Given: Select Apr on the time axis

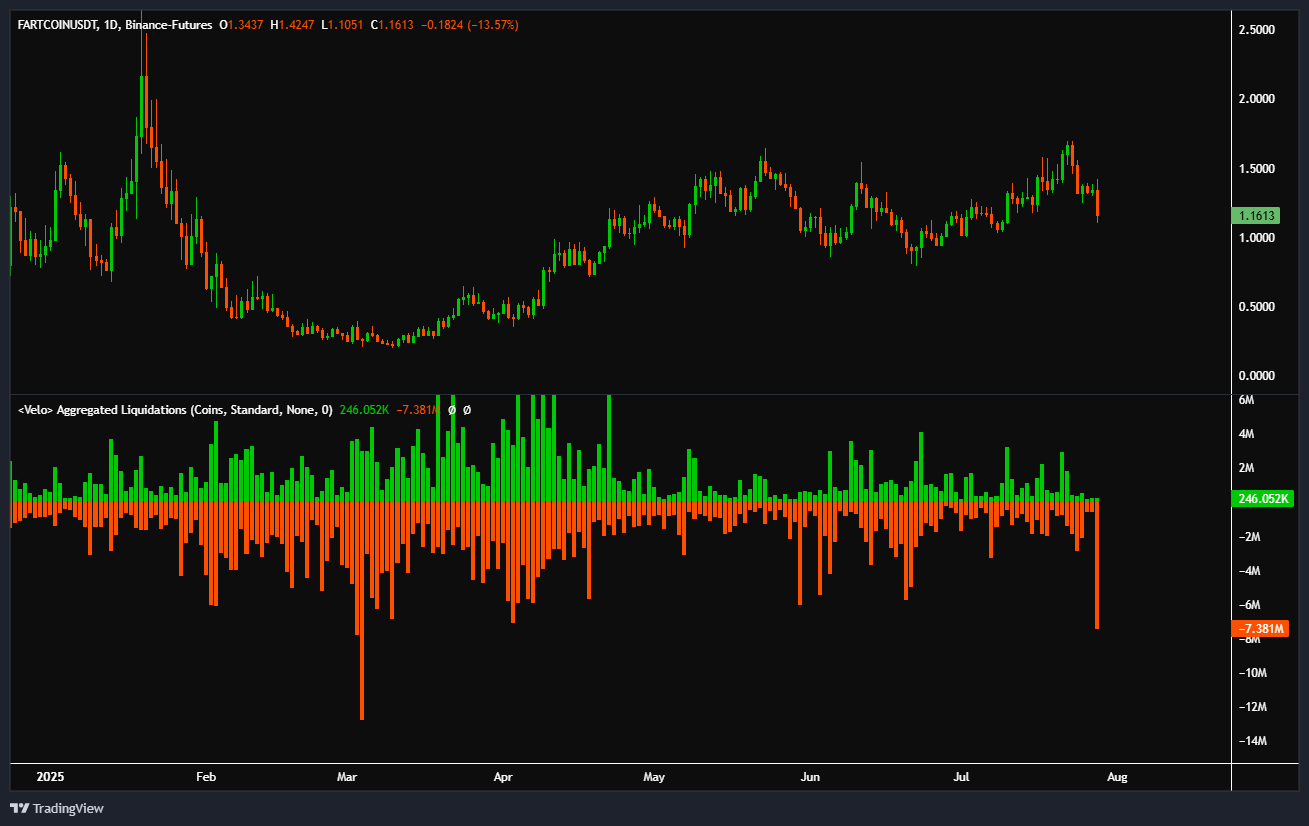Looking at the screenshot, I should (x=503, y=776).
